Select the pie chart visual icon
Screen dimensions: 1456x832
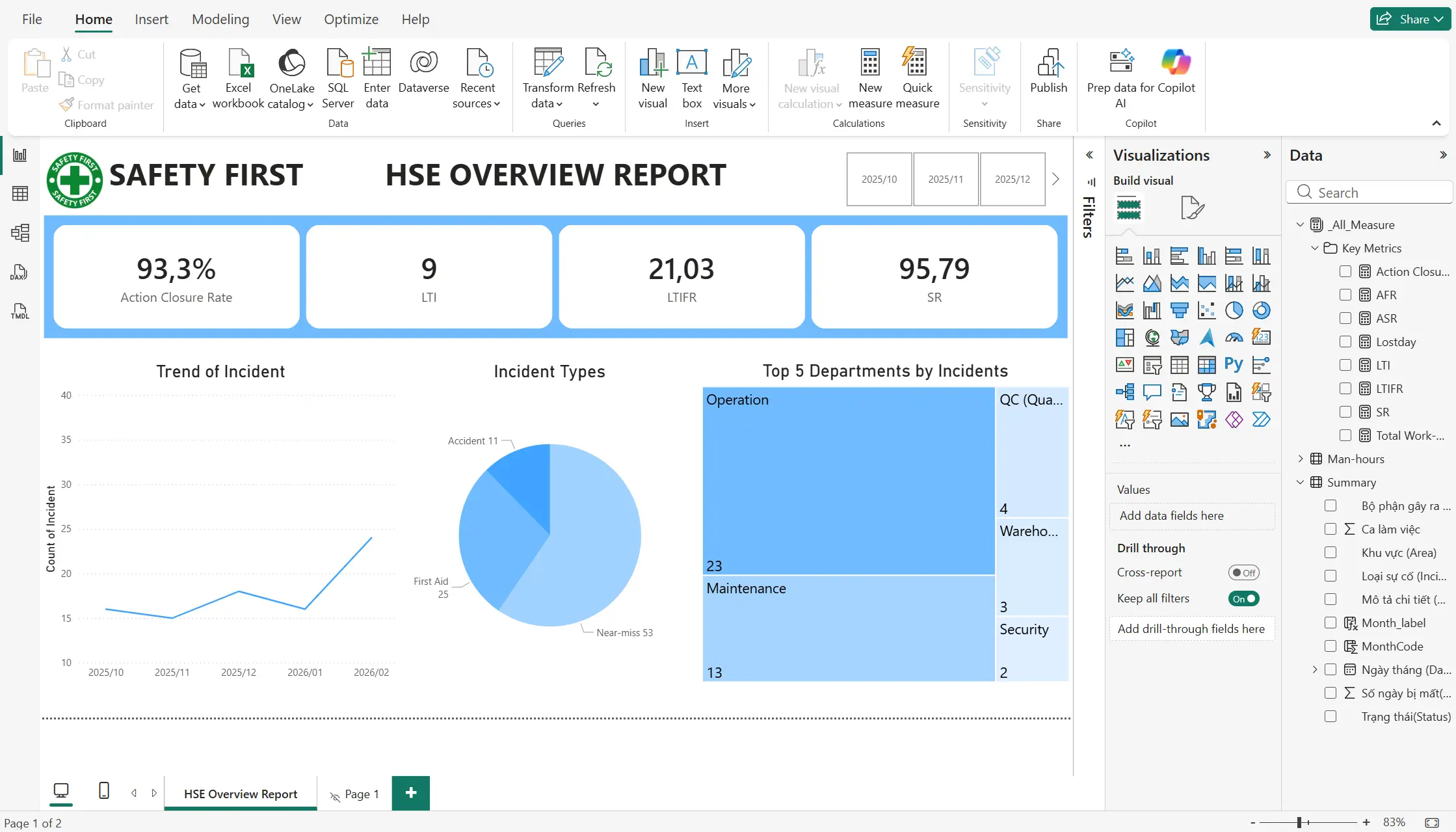point(1234,311)
